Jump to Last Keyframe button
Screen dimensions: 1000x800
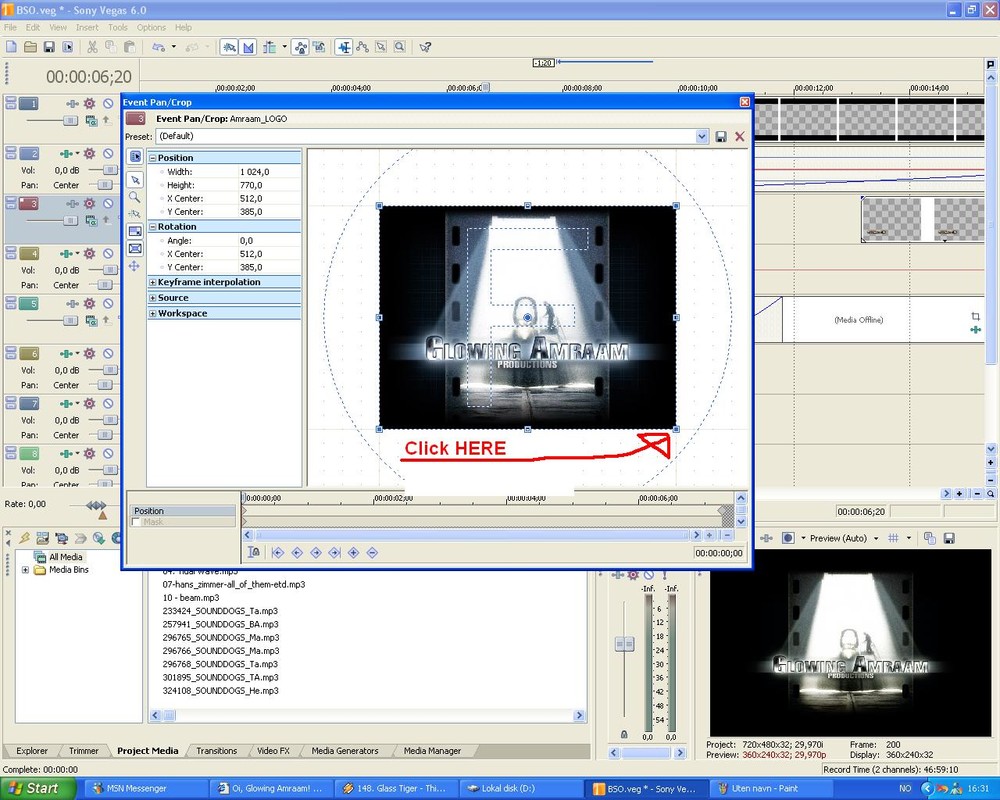tap(334, 552)
